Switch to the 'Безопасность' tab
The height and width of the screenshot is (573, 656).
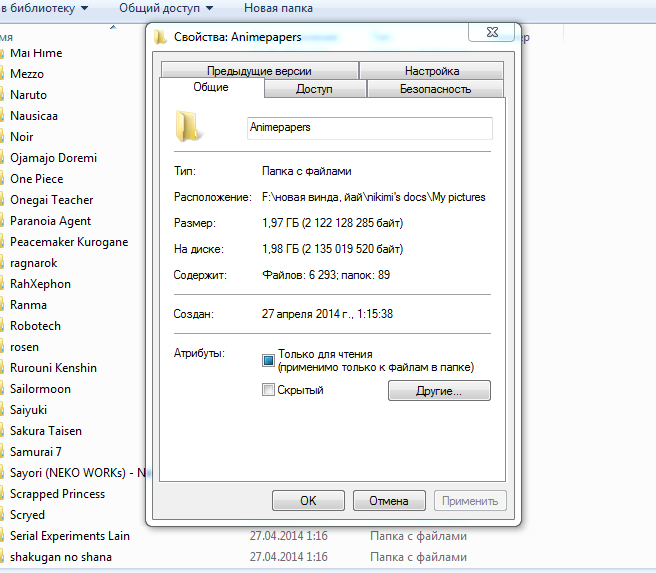(x=435, y=89)
